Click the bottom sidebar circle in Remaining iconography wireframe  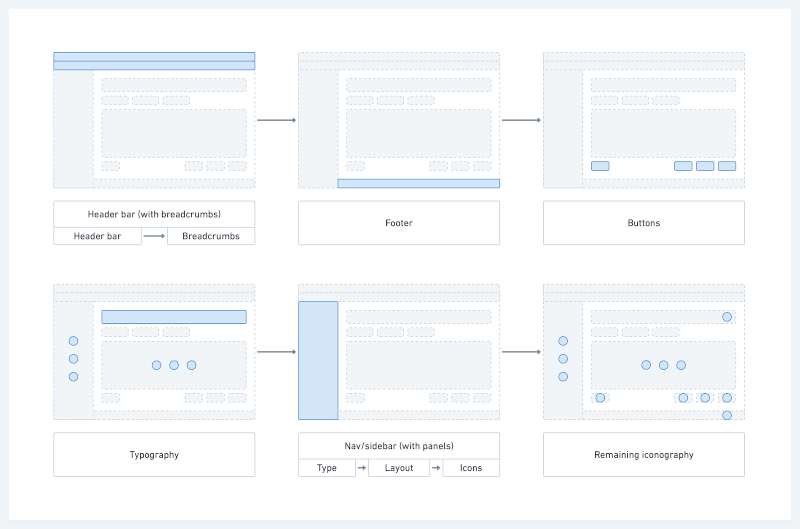(563, 376)
